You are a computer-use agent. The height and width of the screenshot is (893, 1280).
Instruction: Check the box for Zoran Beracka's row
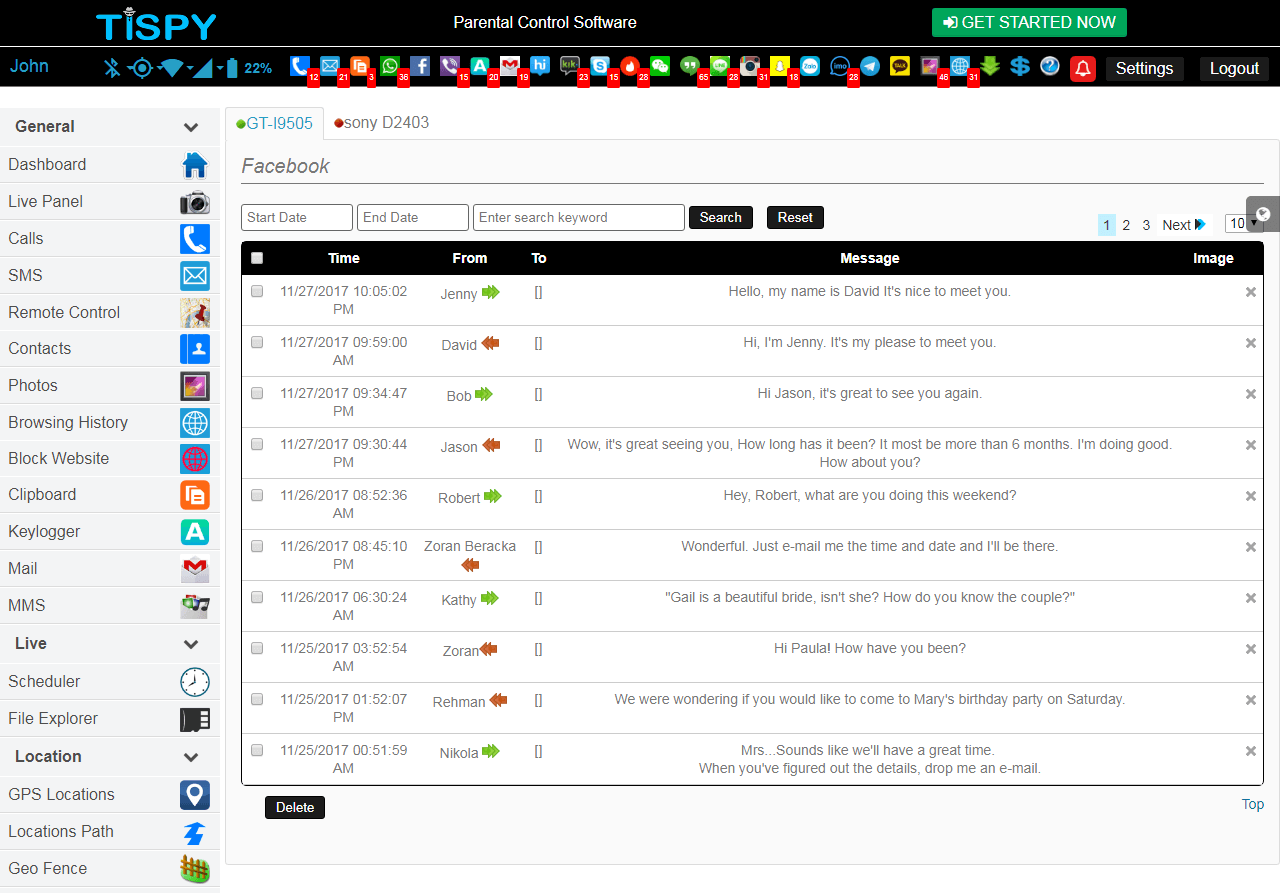pyautogui.click(x=257, y=546)
